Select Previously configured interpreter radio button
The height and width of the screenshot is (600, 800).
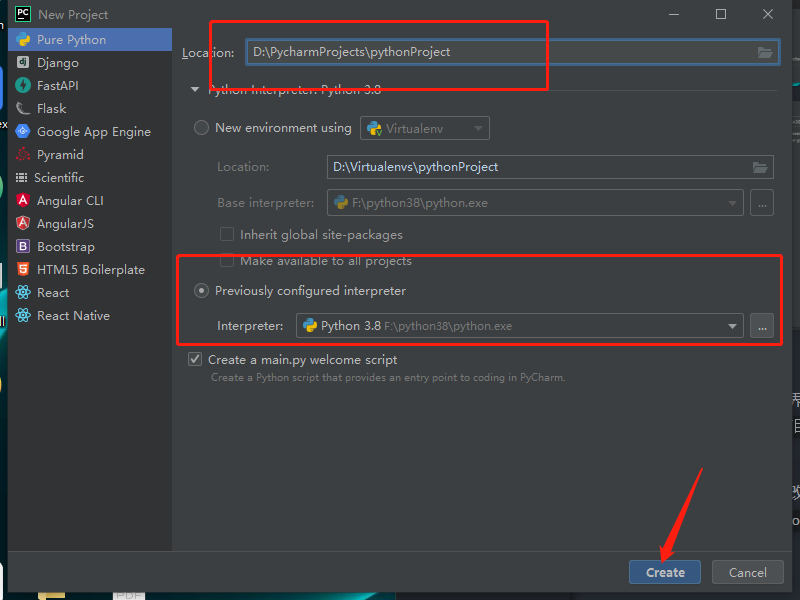click(x=202, y=291)
